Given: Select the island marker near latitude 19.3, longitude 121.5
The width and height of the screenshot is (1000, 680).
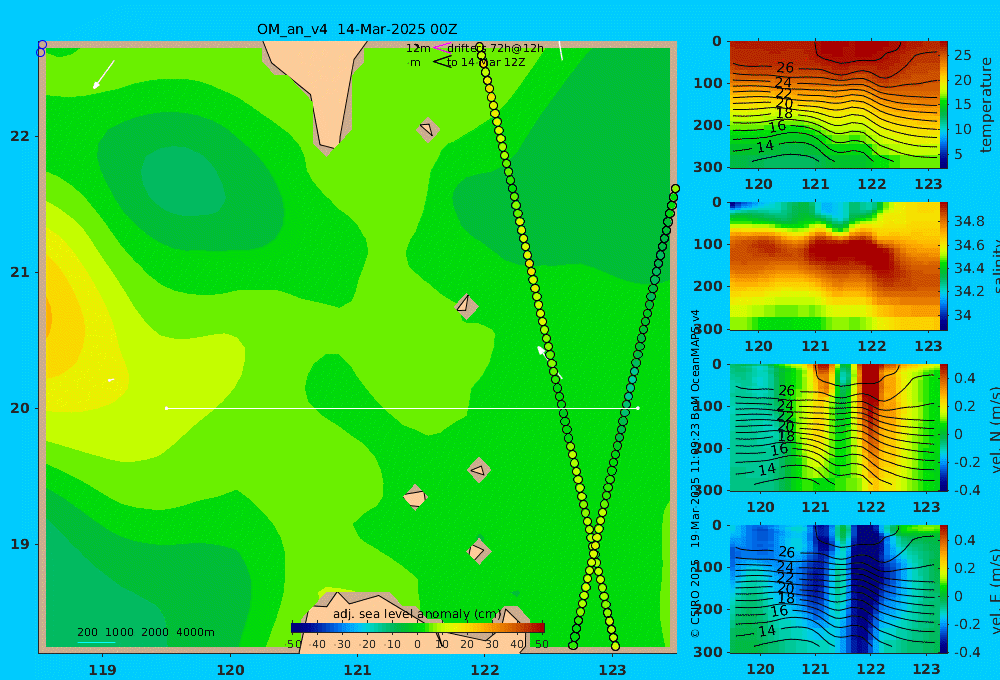Looking at the screenshot, I should coord(415,497).
